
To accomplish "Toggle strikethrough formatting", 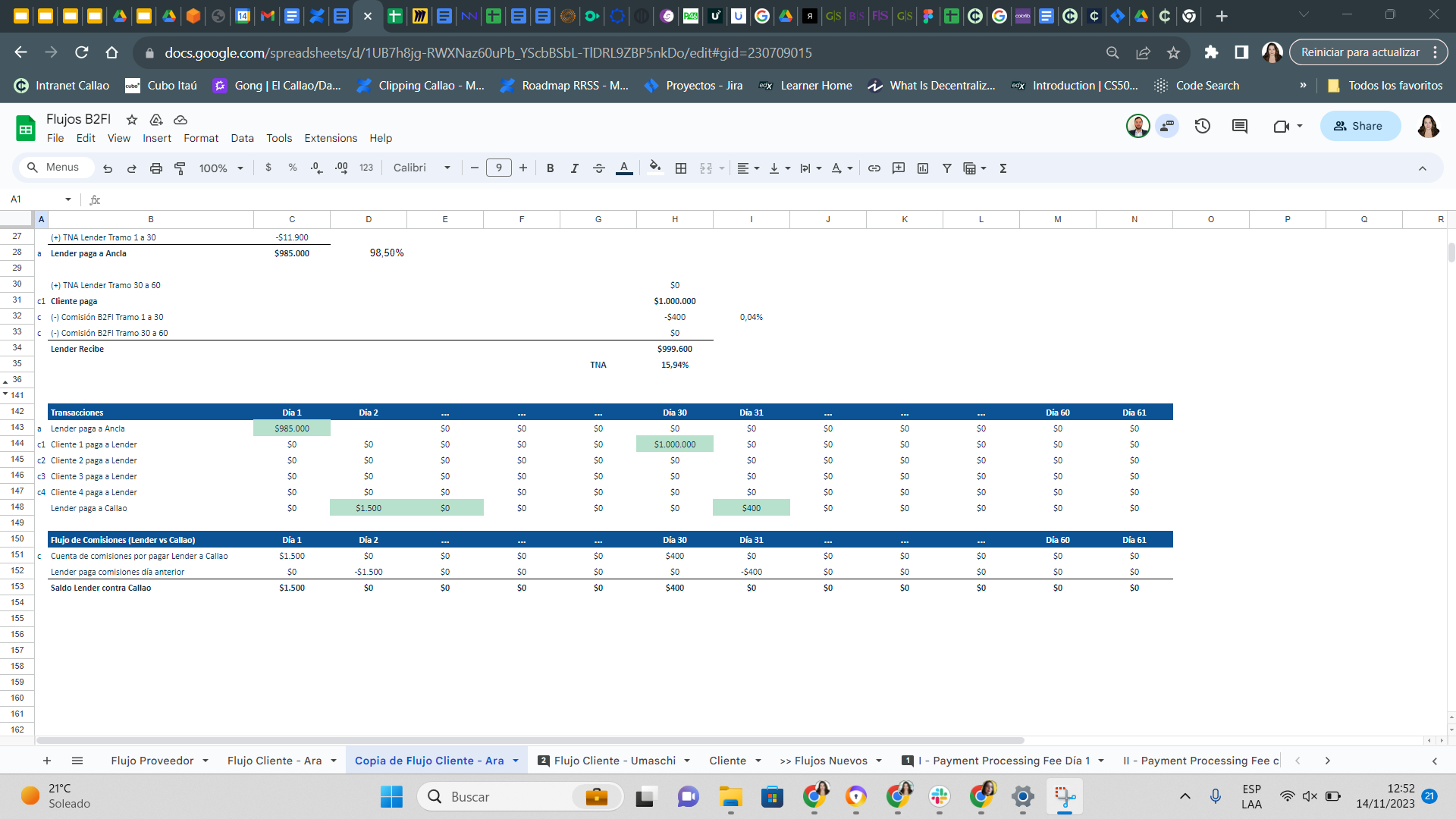I will tap(599, 168).
